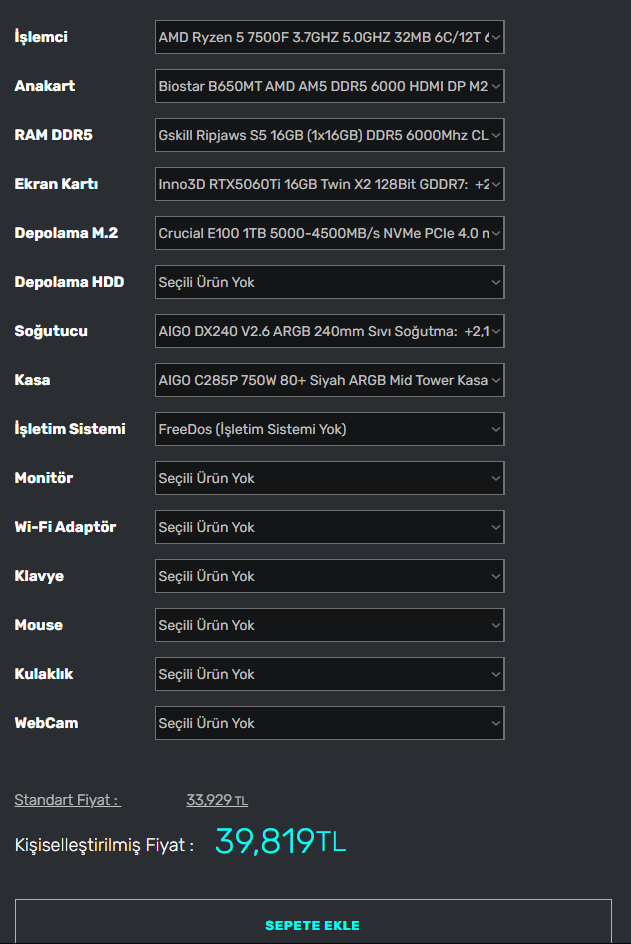Expand the Monitör selection dropdown
Image resolution: width=631 pixels, height=944 pixels.
tap(329, 479)
